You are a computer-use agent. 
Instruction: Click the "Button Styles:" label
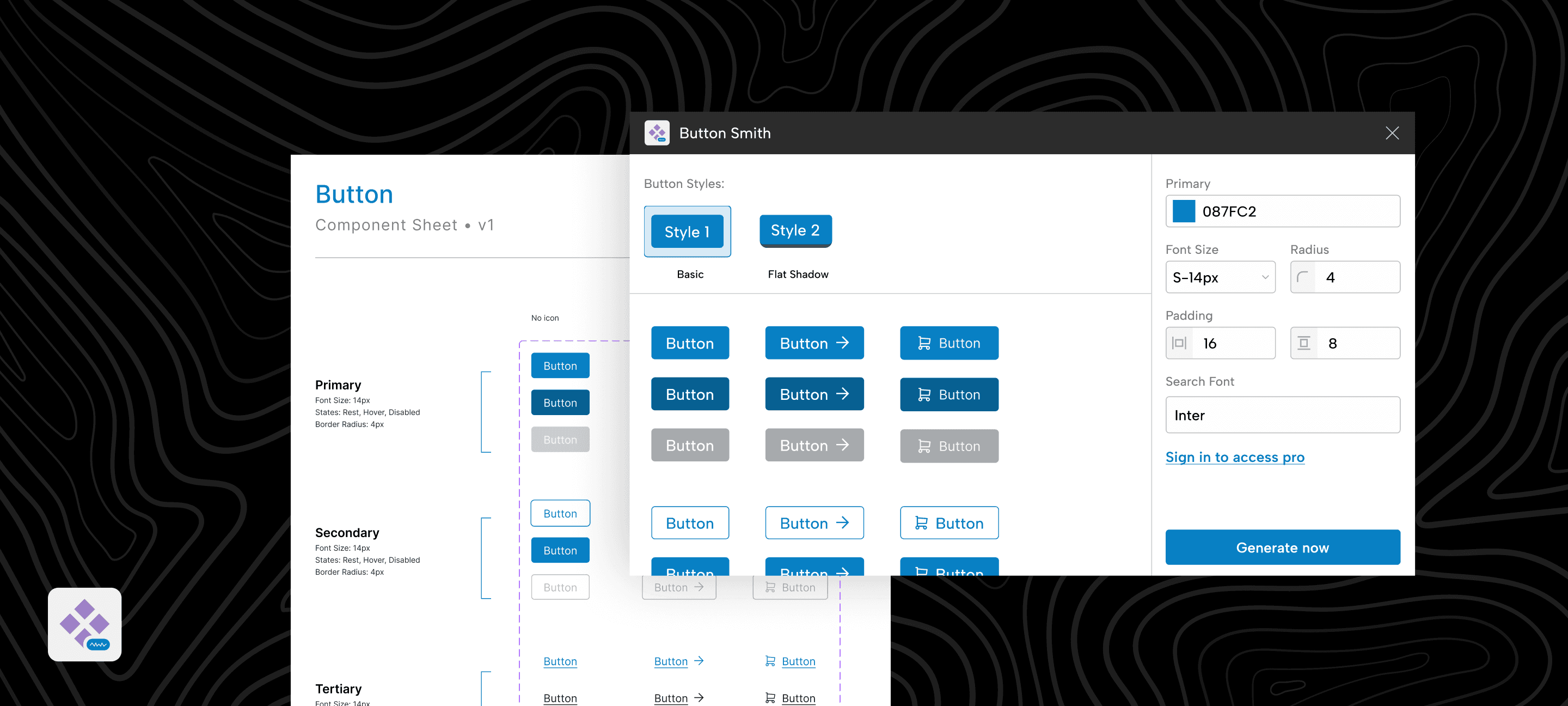684,184
